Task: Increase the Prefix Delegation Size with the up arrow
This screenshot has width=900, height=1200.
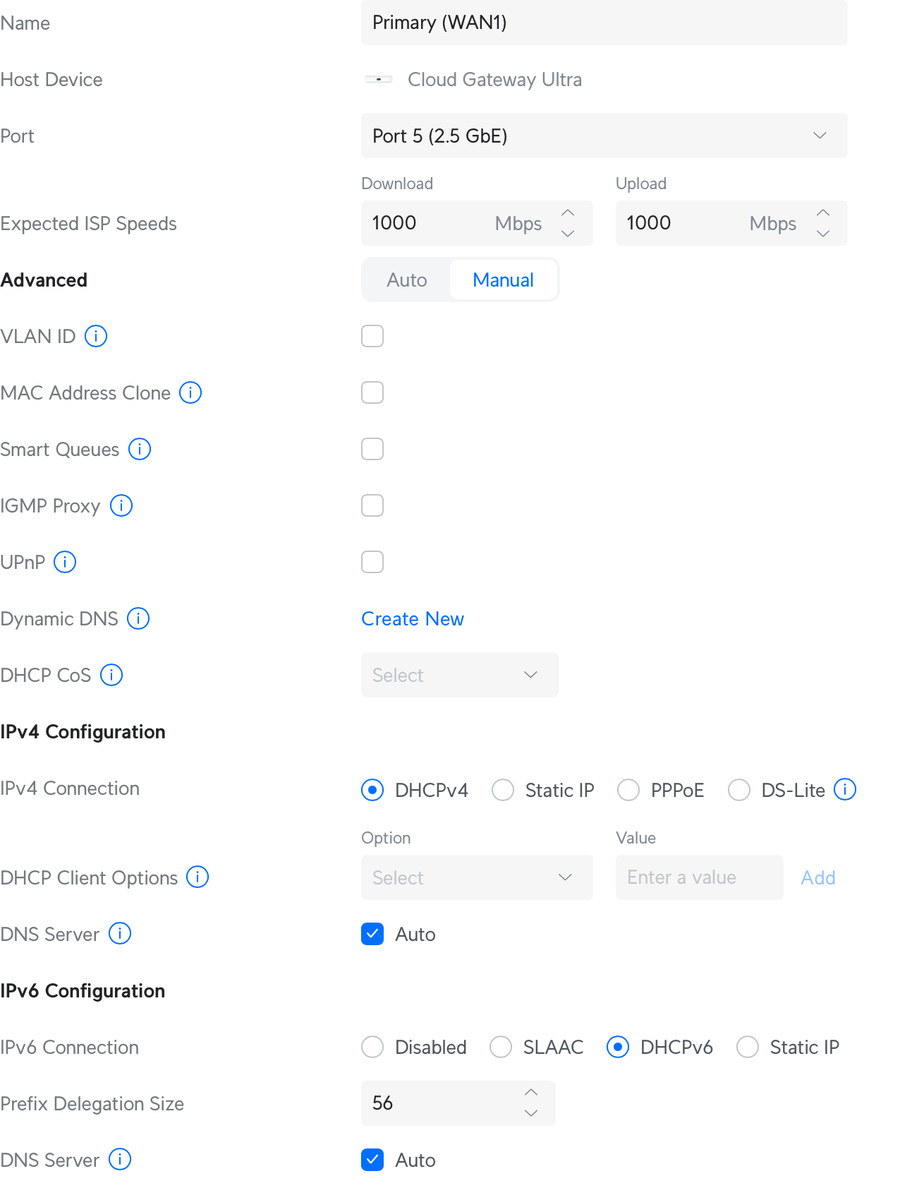Action: pyautogui.click(x=532, y=1093)
